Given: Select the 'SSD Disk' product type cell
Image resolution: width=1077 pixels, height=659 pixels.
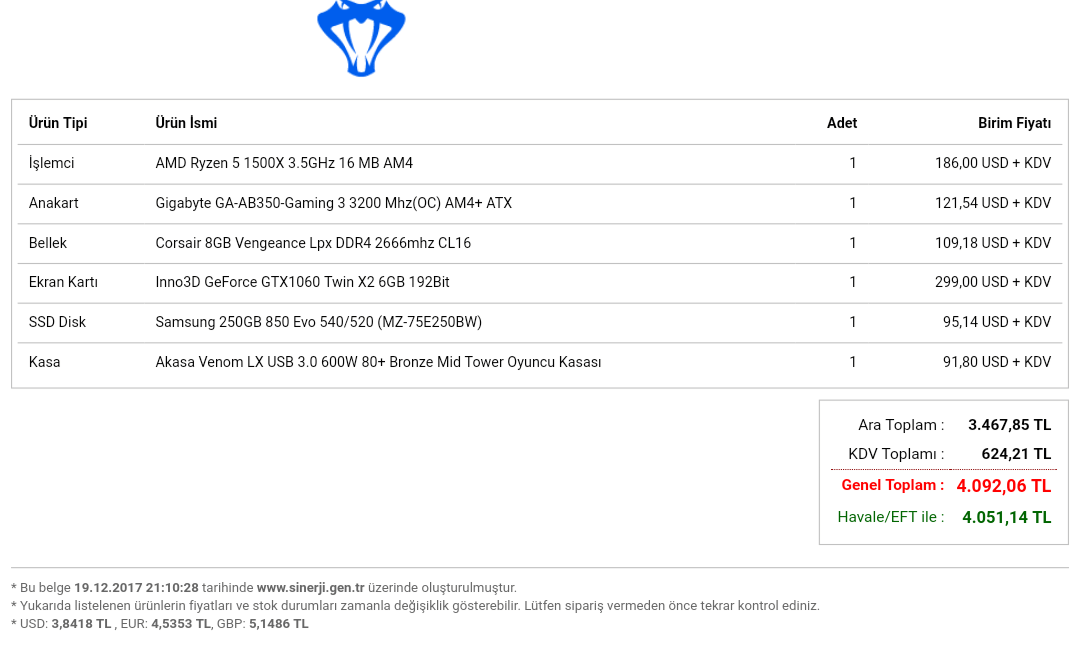Looking at the screenshot, I should click(x=57, y=322).
